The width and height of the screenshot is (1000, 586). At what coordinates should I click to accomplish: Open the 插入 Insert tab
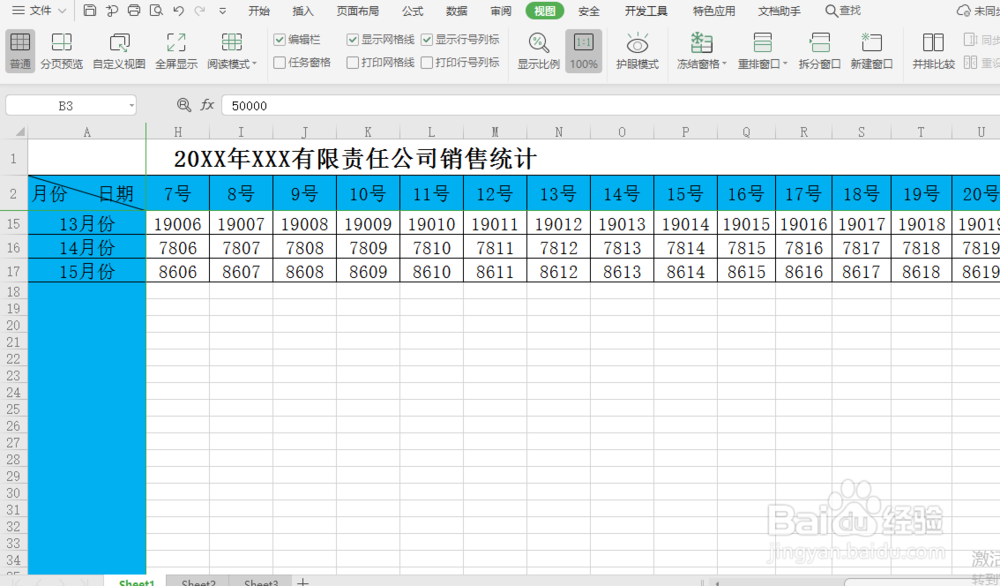[303, 11]
